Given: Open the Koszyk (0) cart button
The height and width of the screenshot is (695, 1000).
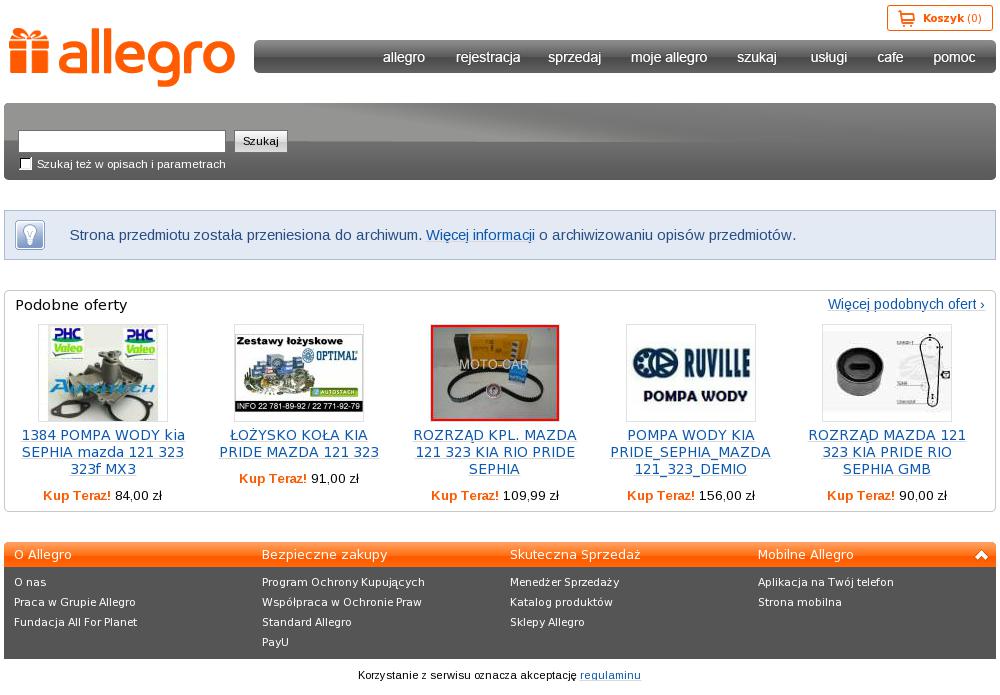Looking at the screenshot, I should click(x=940, y=18).
